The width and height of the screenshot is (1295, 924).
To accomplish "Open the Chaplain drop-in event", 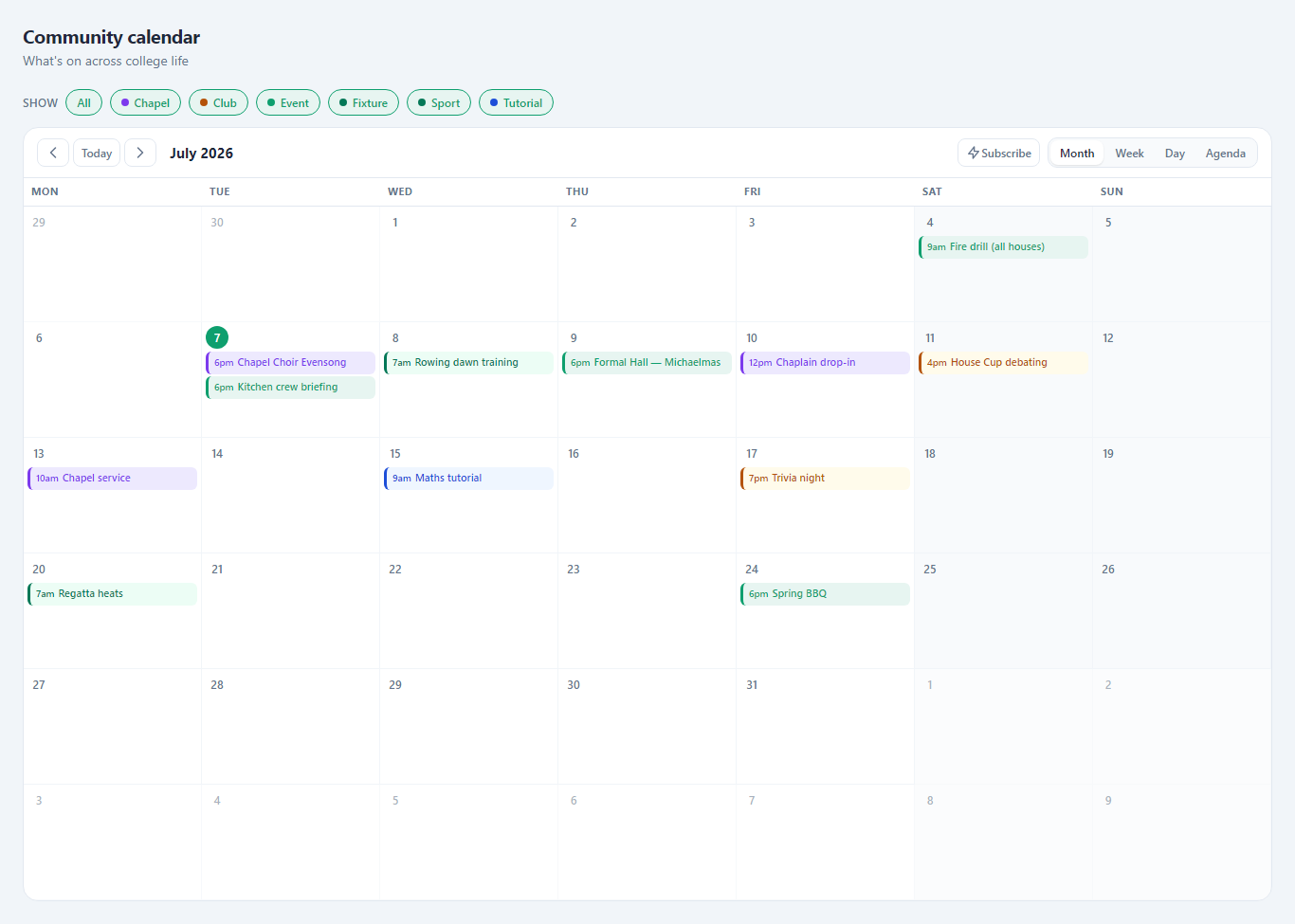I will 825,362.
